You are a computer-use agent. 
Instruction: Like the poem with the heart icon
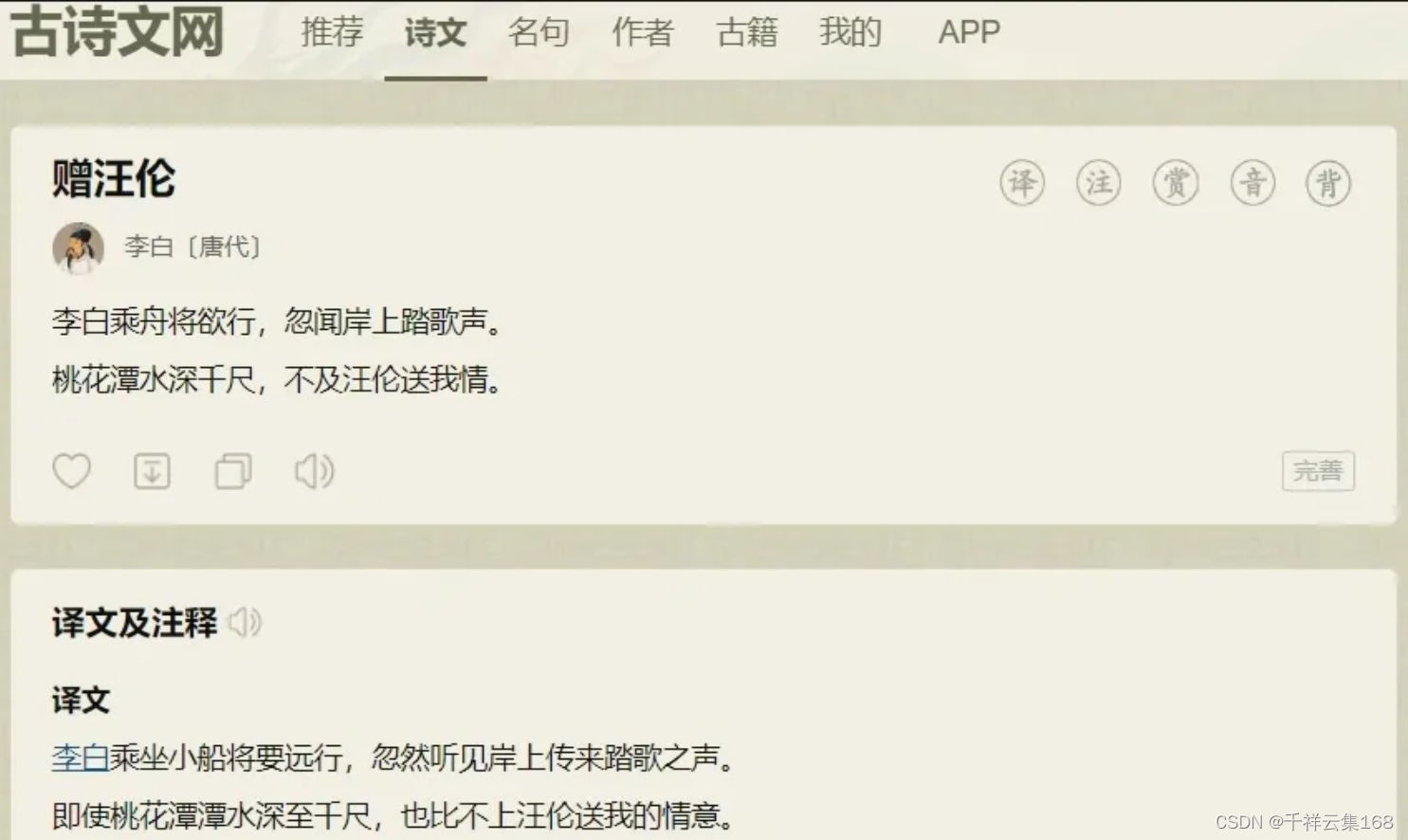(x=71, y=471)
